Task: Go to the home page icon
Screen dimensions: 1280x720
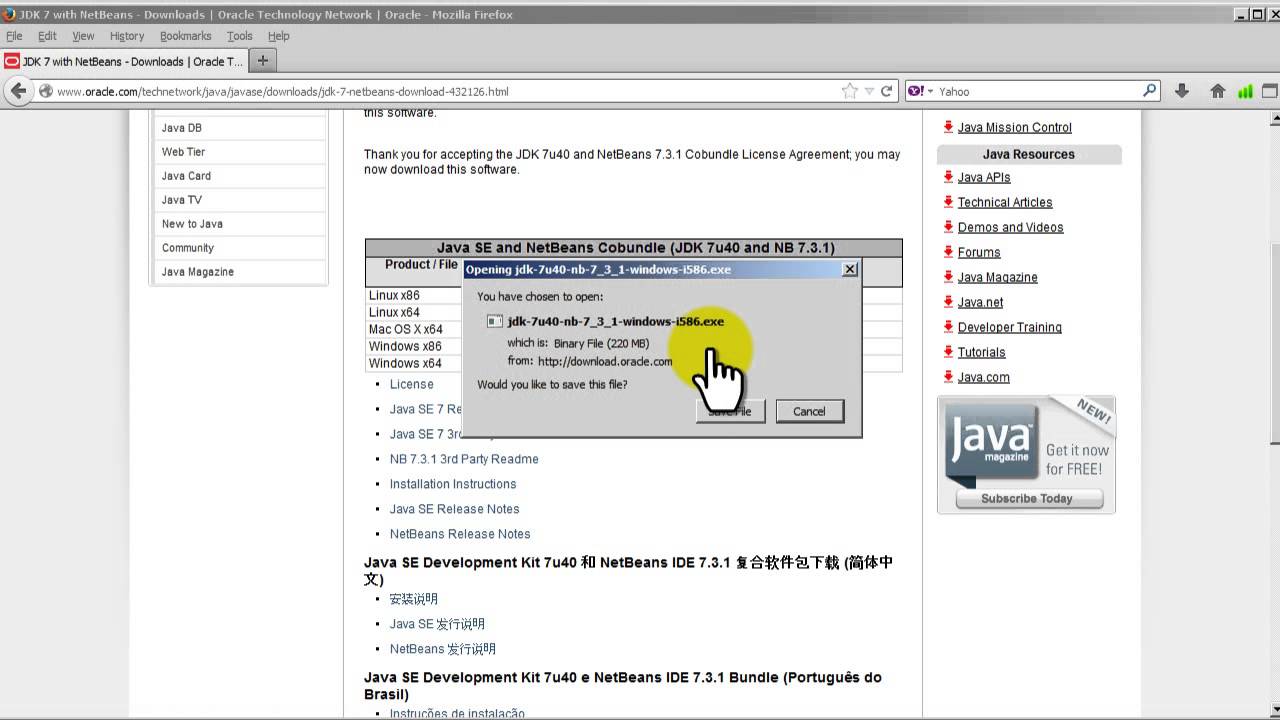Action: [x=1217, y=91]
